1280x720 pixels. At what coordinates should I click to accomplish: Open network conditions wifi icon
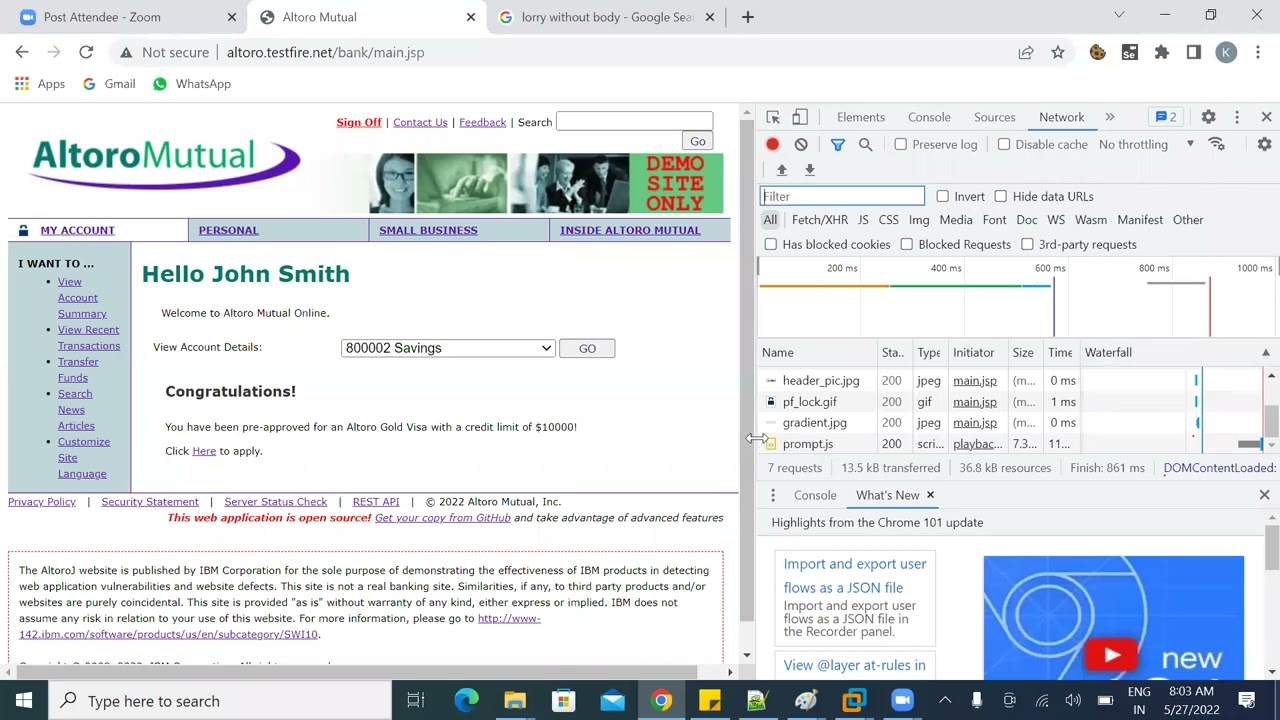pos(1217,144)
